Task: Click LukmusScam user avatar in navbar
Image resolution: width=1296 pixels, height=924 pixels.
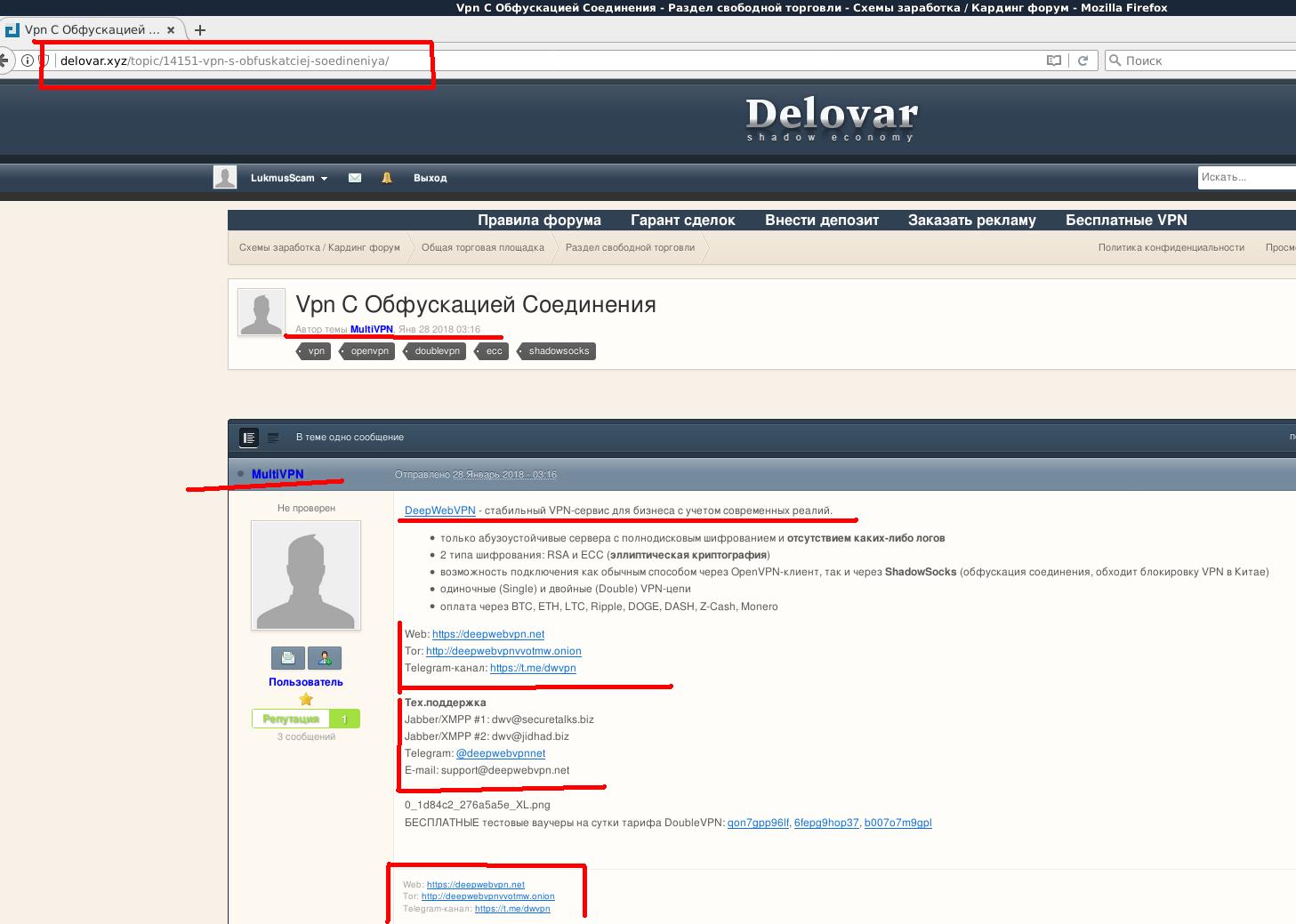Action: [x=225, y=177]
